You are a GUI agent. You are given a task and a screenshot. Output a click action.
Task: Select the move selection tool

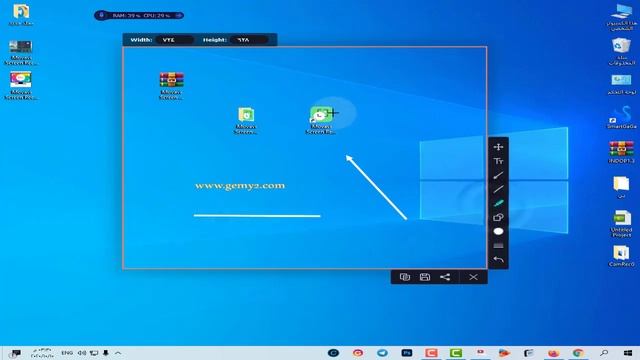pos(498,147)
